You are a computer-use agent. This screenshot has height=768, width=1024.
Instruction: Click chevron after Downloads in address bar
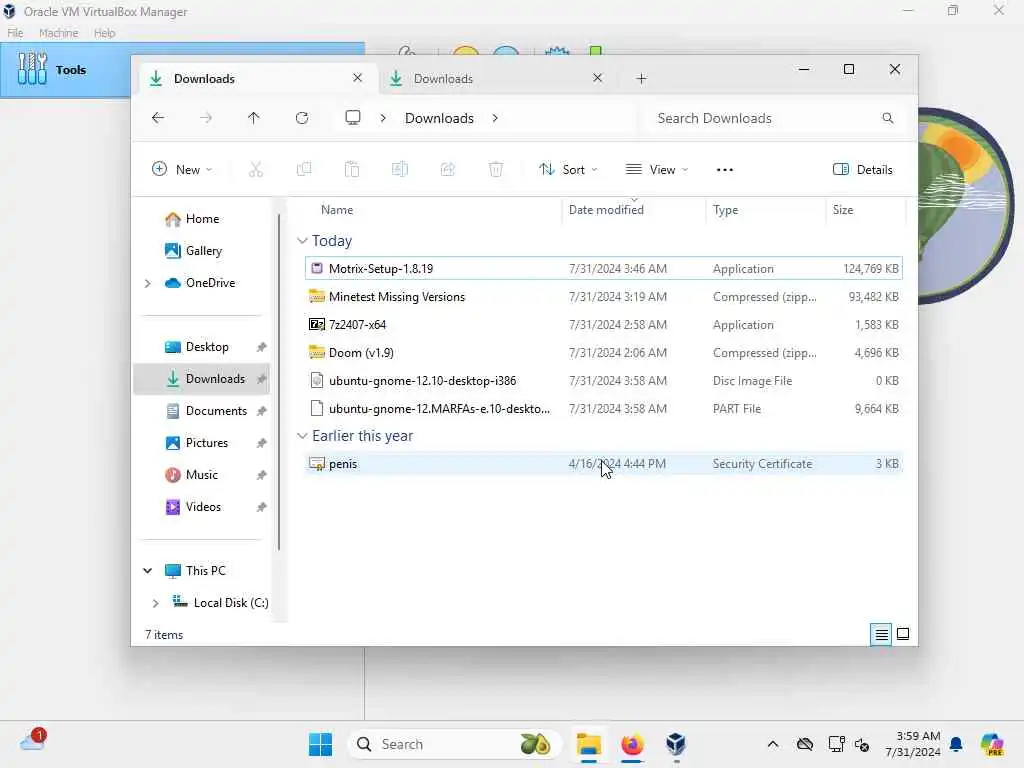click(495, 118)
